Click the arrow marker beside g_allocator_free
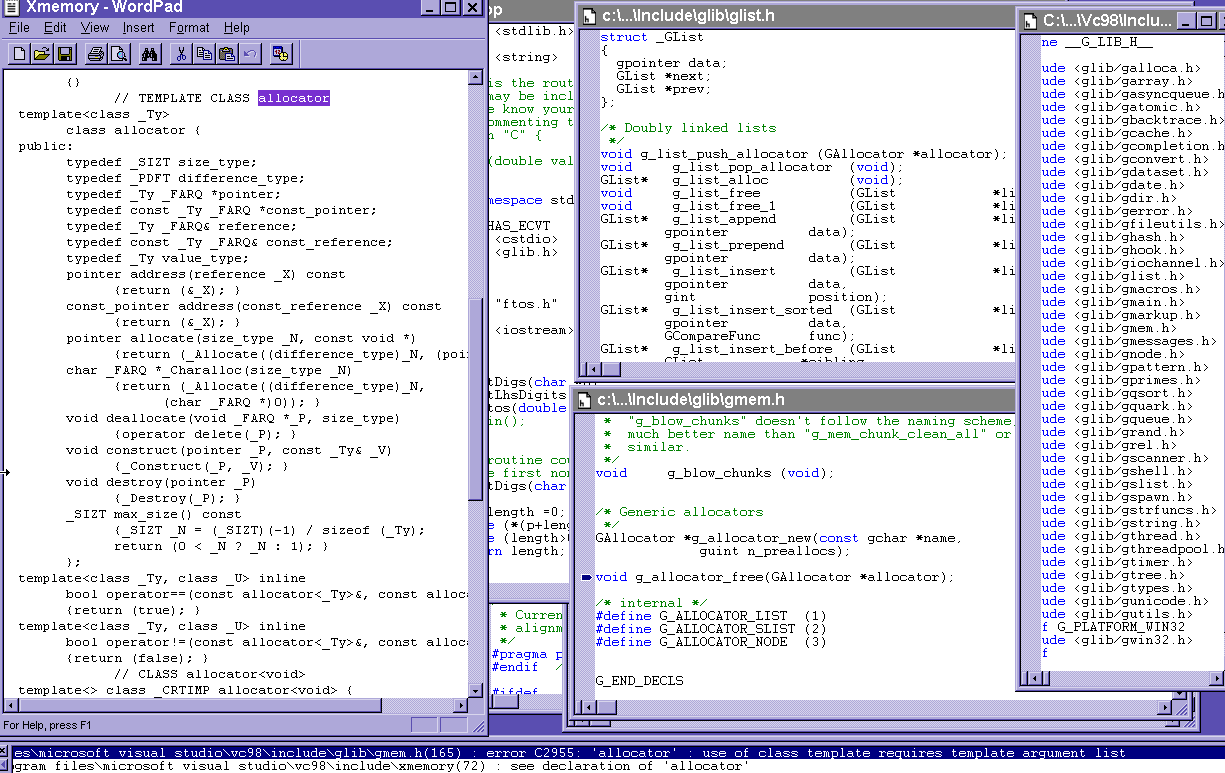 point(586,577)
